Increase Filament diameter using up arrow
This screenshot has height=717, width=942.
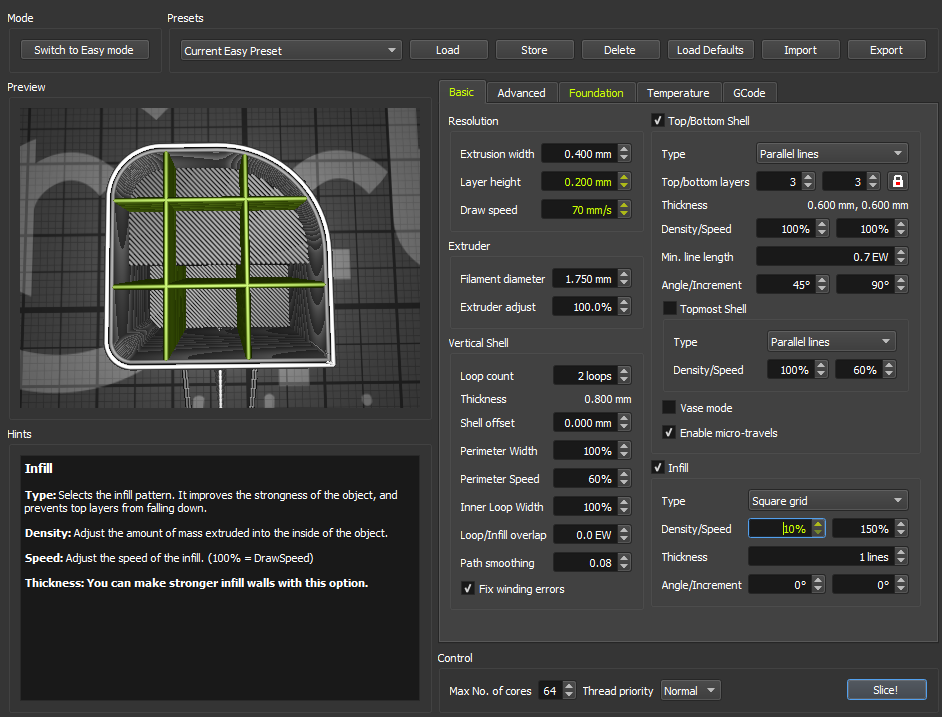(x=624, y=275)
